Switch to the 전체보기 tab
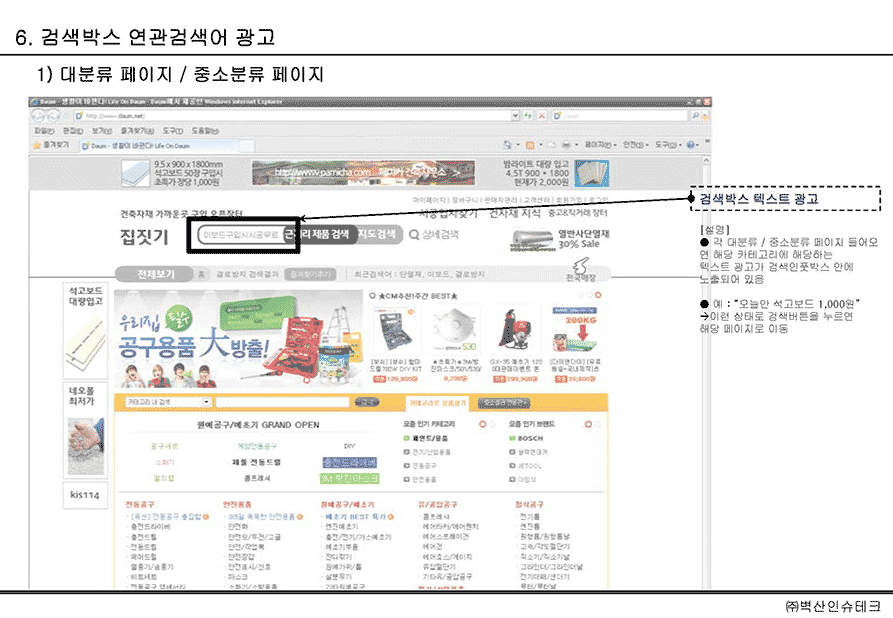Screen dimensions: 893x618 (x=155, y=273)
